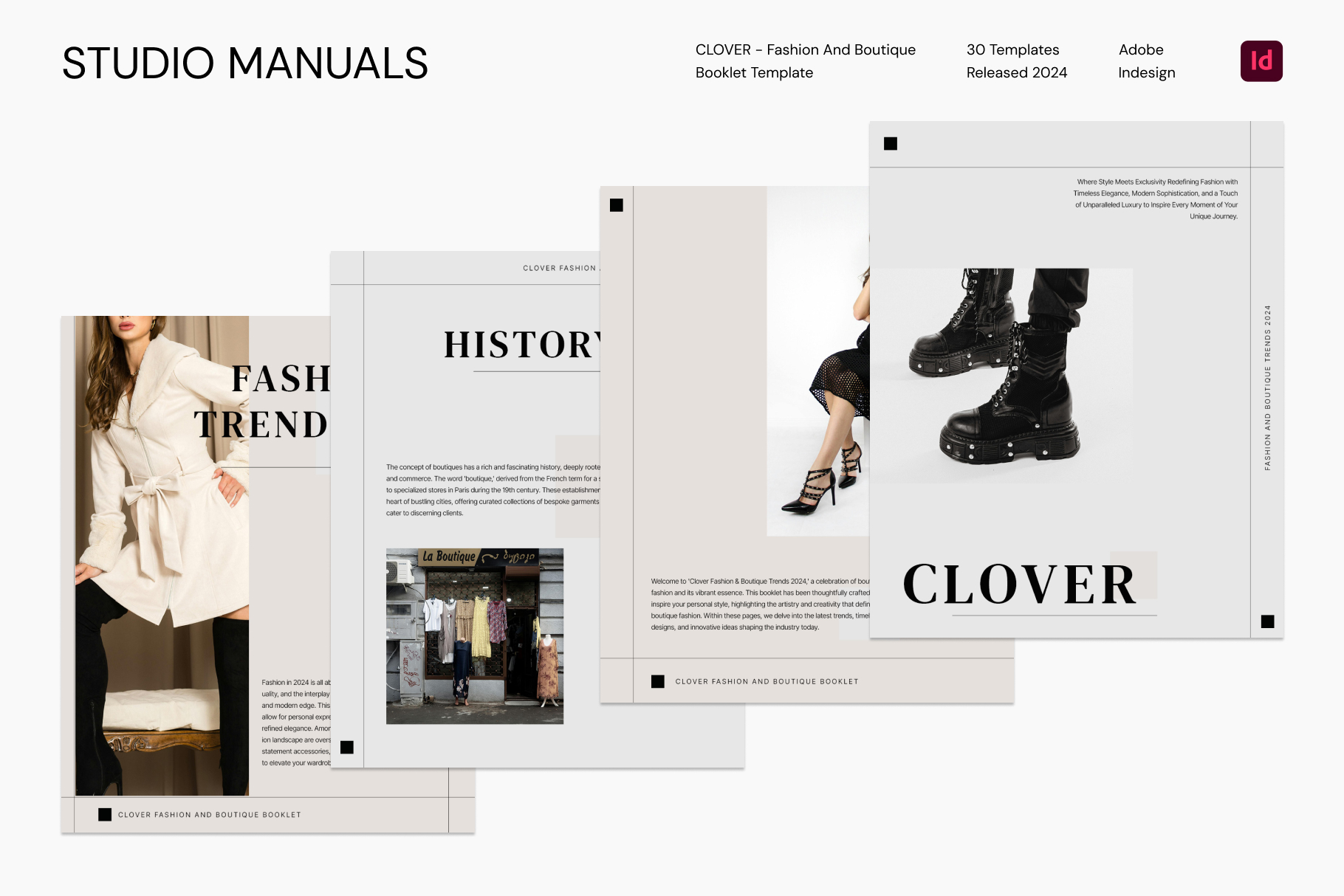This screenshot has width=1344, height=896.
Task: Click the black square on the Fashion Trends page footer
Action: point(103,815)
